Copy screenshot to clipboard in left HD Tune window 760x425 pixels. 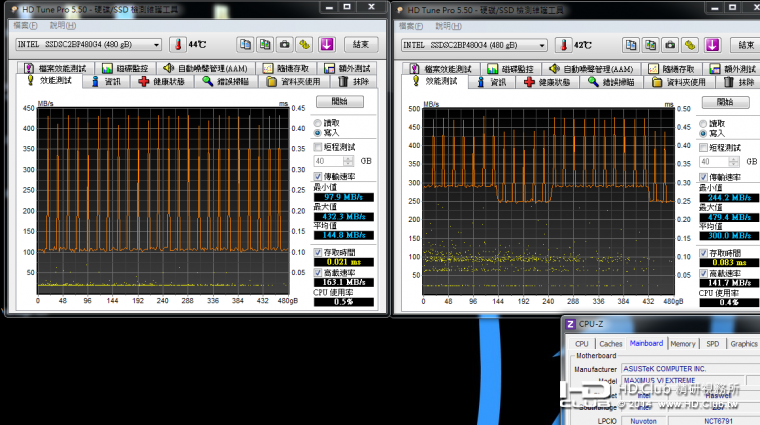(265, 45)
